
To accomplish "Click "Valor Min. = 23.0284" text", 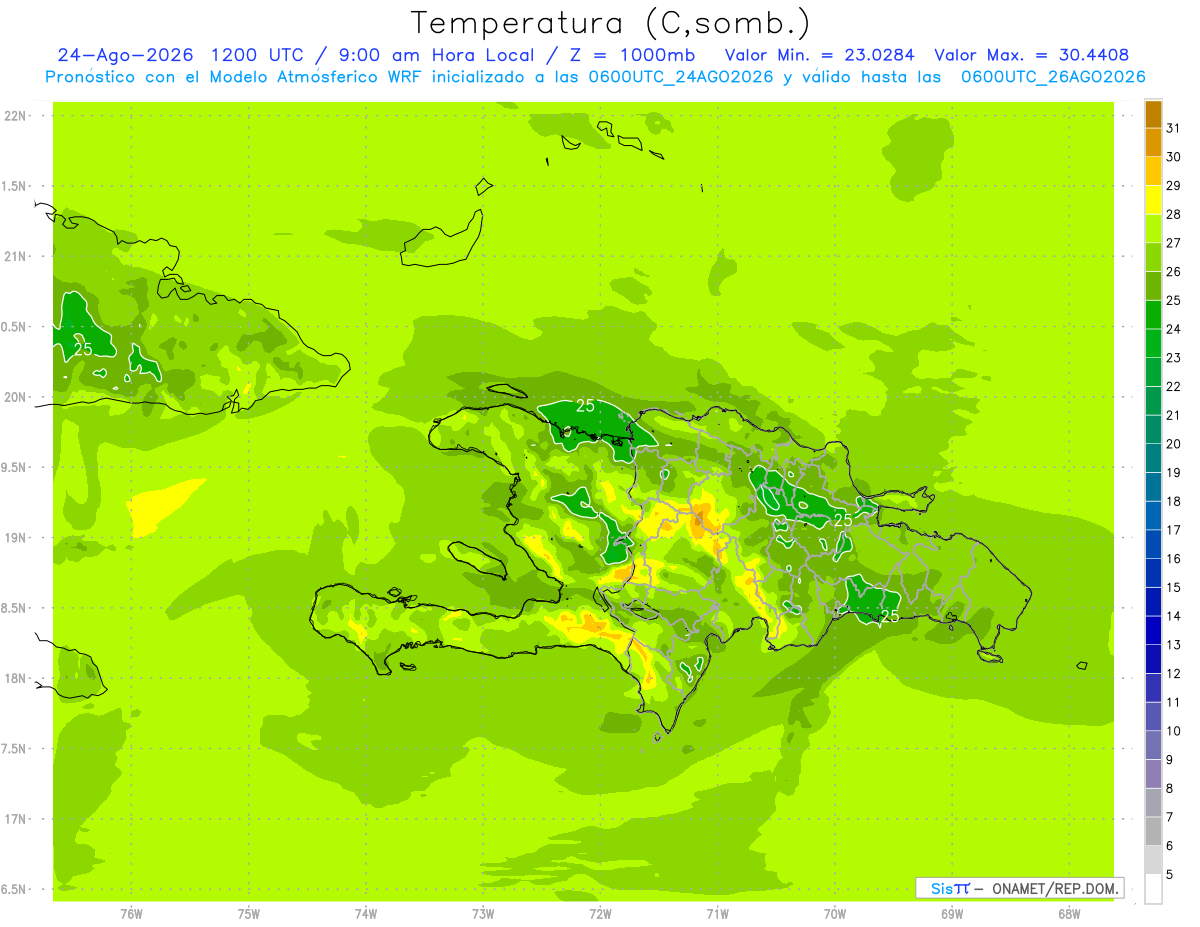I will click(819, 55).
